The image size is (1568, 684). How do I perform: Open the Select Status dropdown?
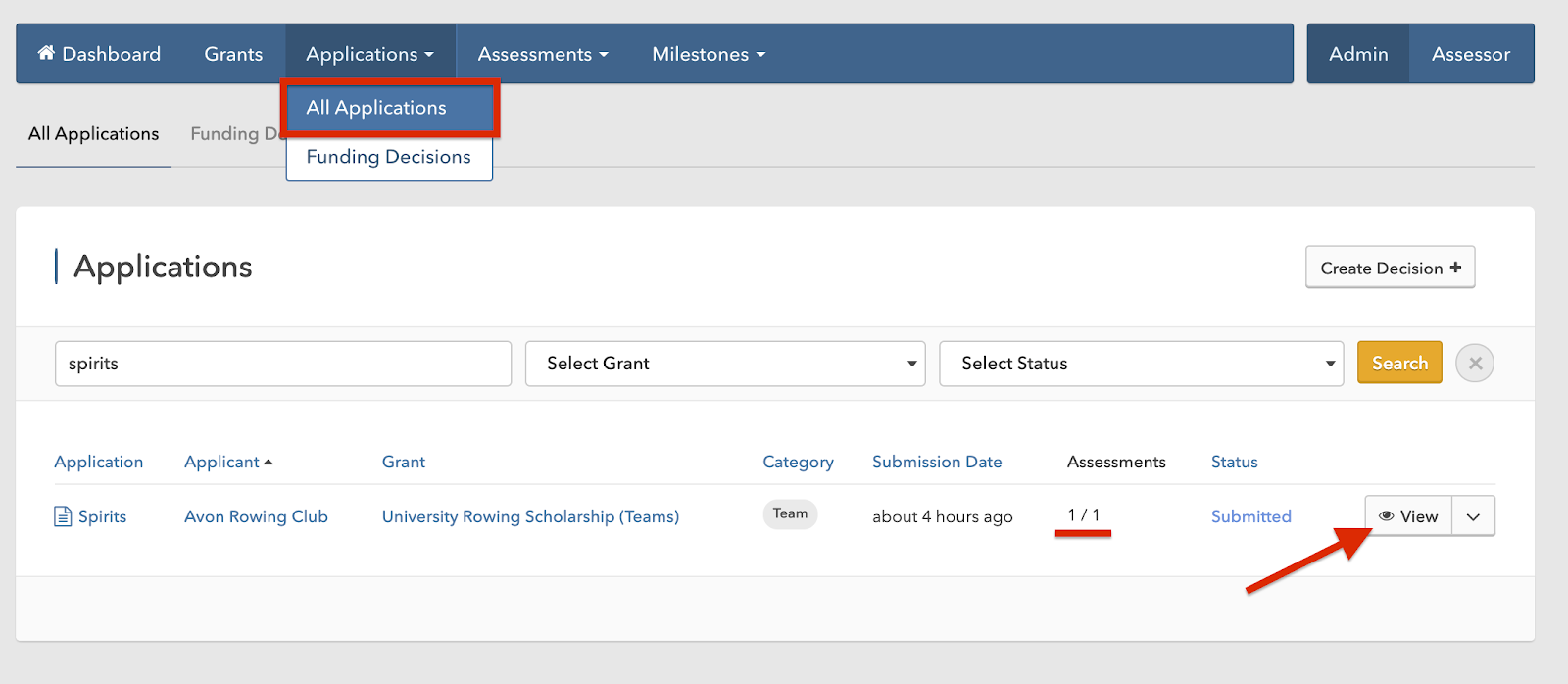click(1141, 364)
